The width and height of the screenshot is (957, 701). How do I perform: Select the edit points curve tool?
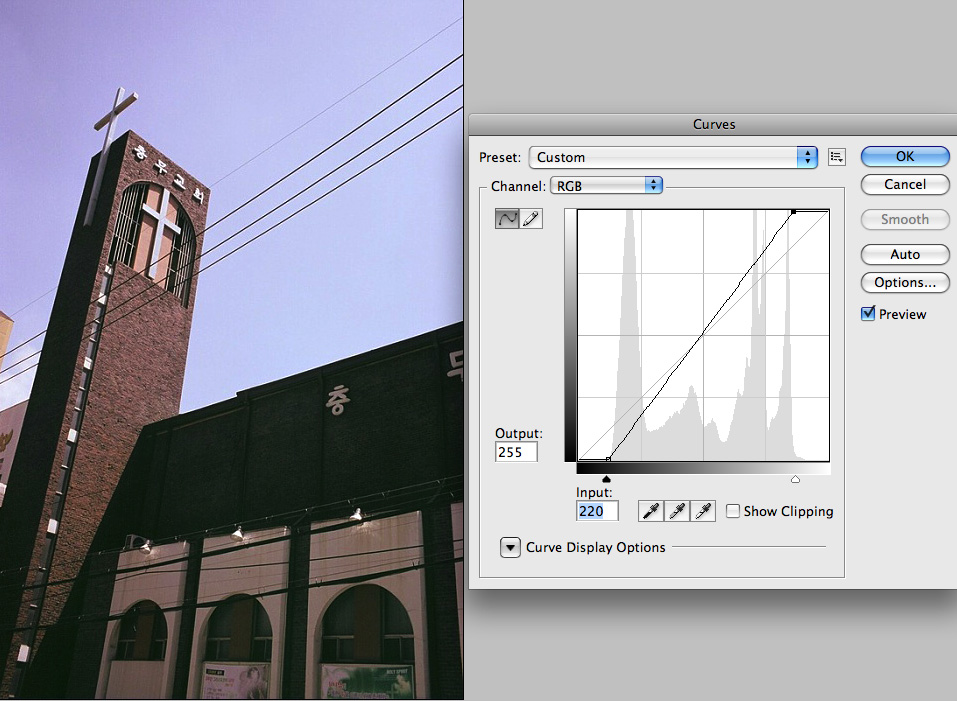click(507, 219)
